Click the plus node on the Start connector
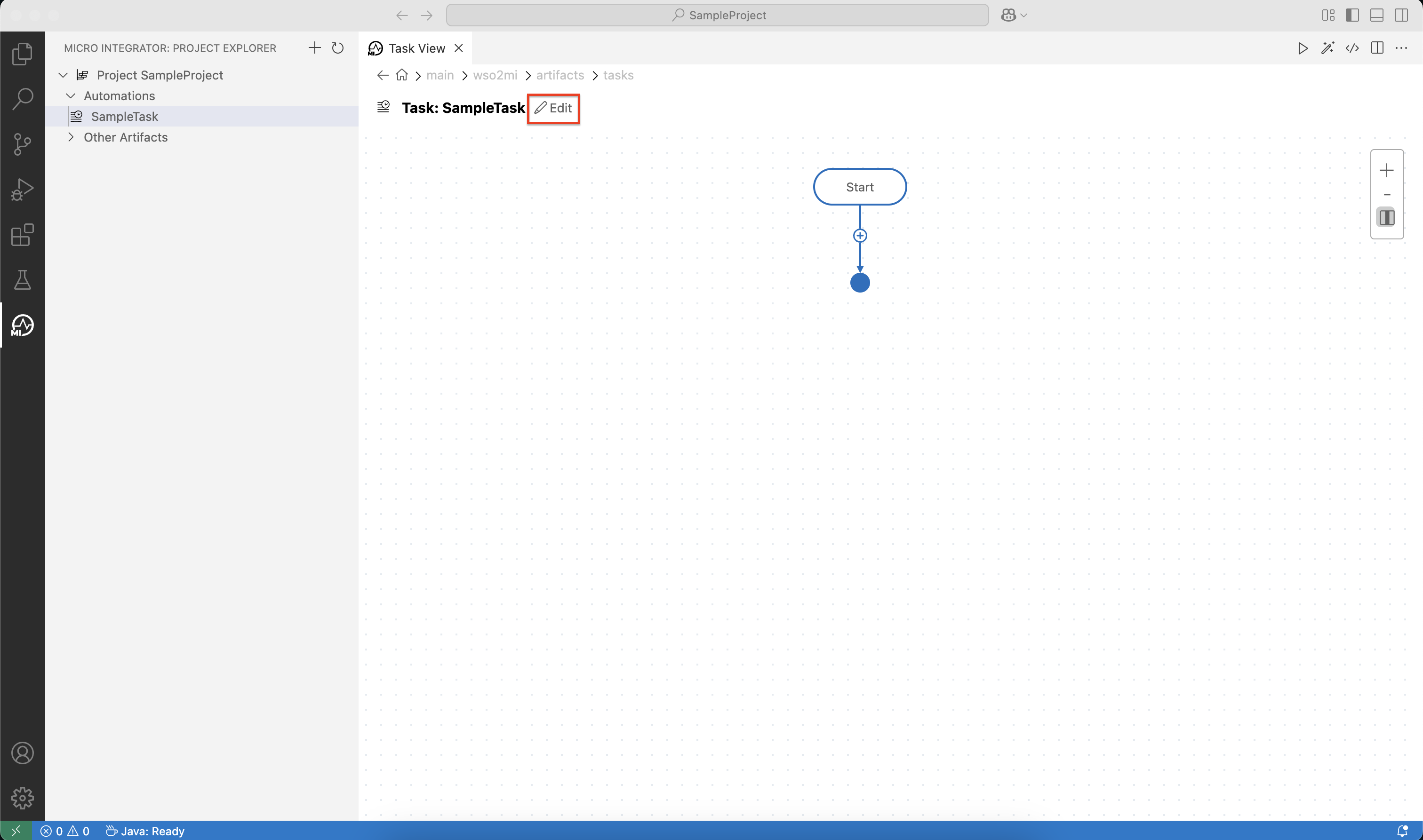Screen dimensions: 1423x840 pyautogui.click(x=860, y=235)
